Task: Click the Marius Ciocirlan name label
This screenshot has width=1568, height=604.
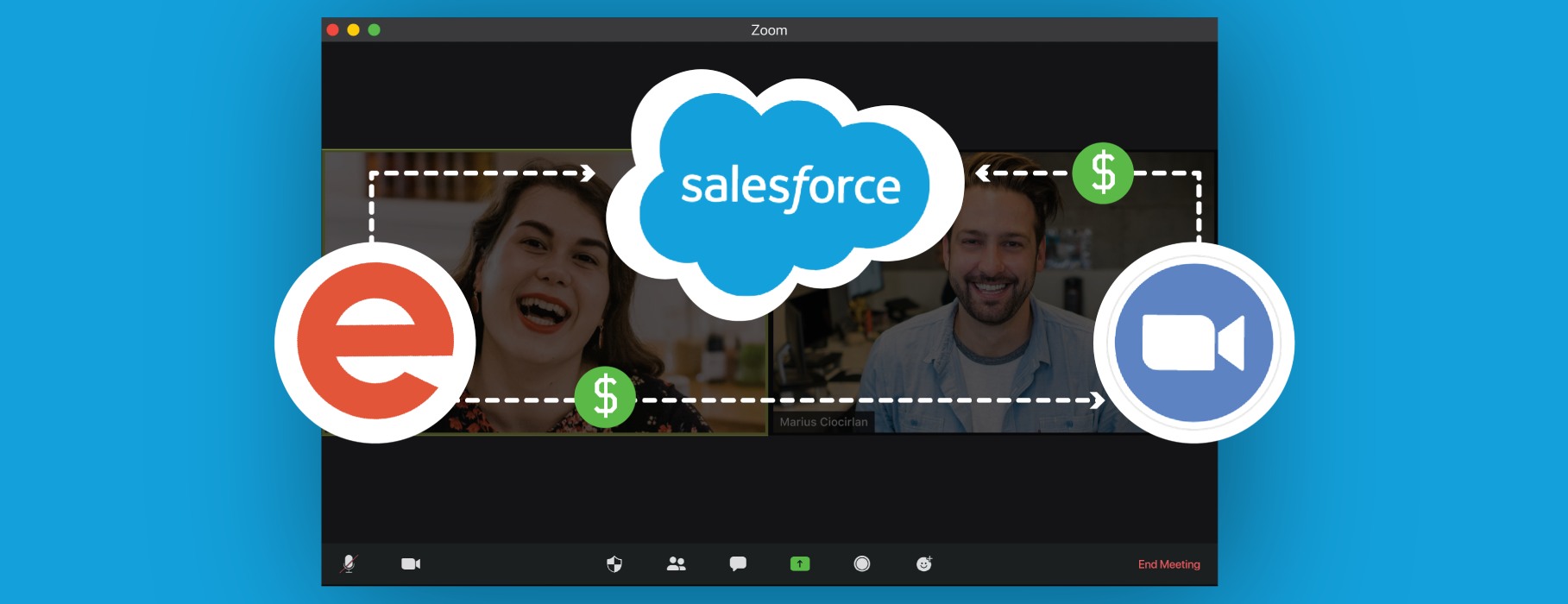Action: click(823, 422)
